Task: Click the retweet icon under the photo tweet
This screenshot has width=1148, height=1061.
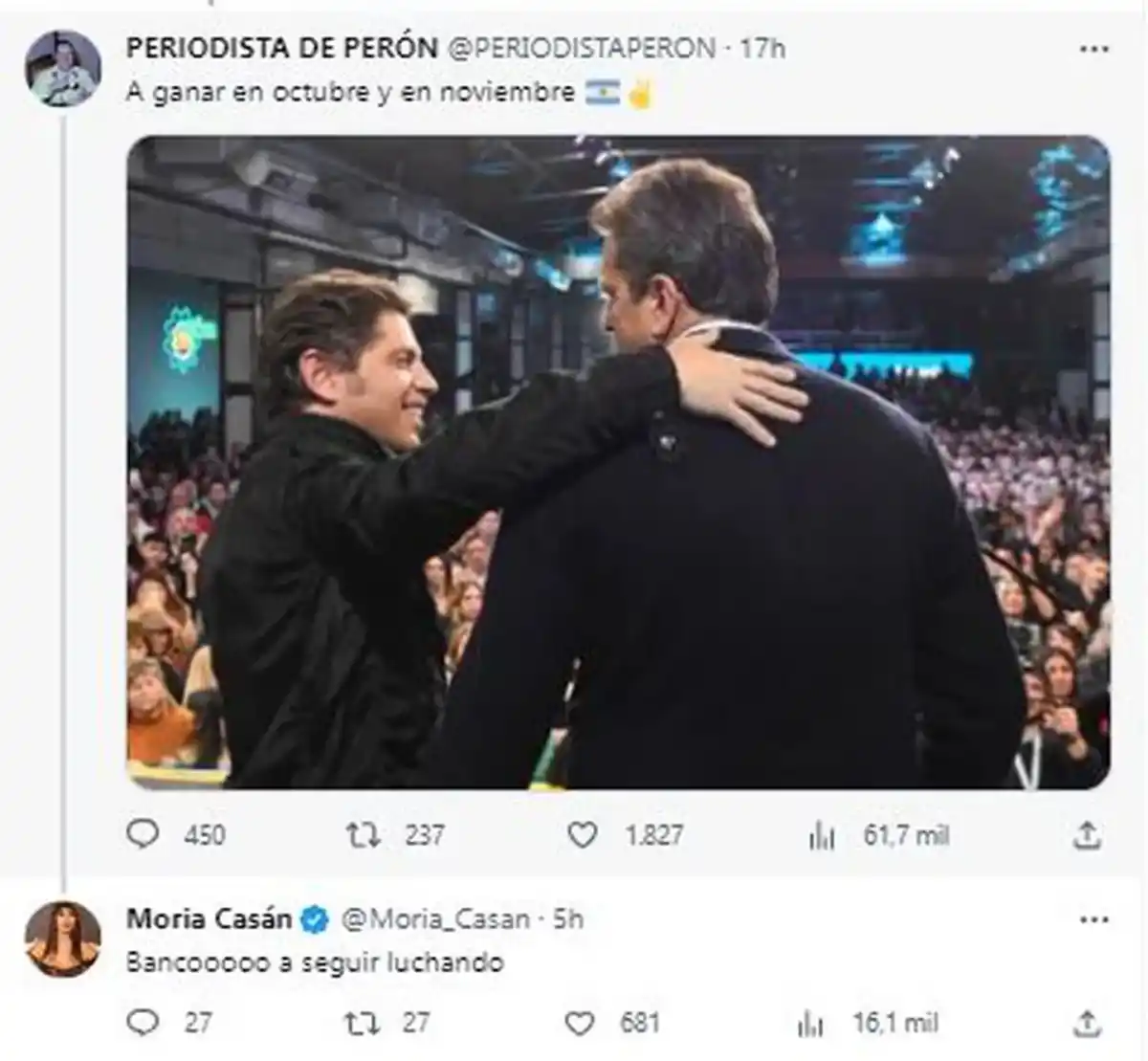Action: coord(362,835)
